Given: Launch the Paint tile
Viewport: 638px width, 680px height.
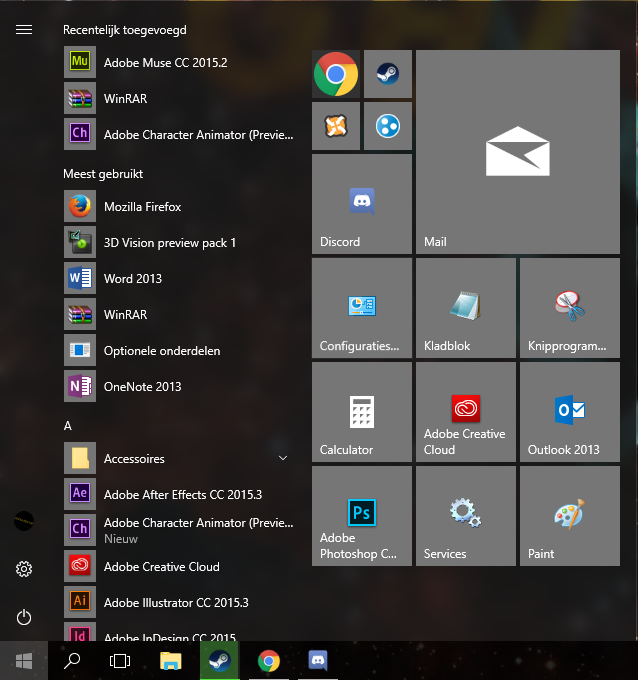Looking at the screenshot, I should click(570, 516).
